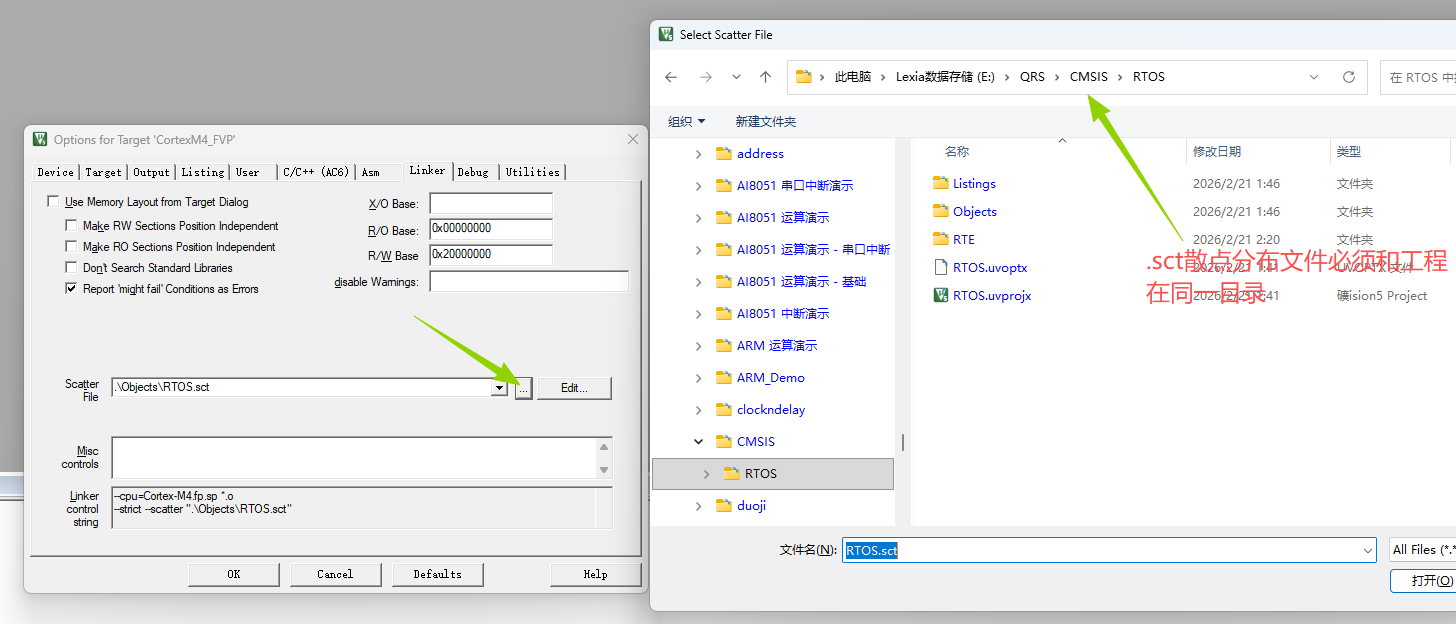Click 此电脑 in breadcrumb path
The width and height of the screenshot is (1456, 624).
[853, 77]
